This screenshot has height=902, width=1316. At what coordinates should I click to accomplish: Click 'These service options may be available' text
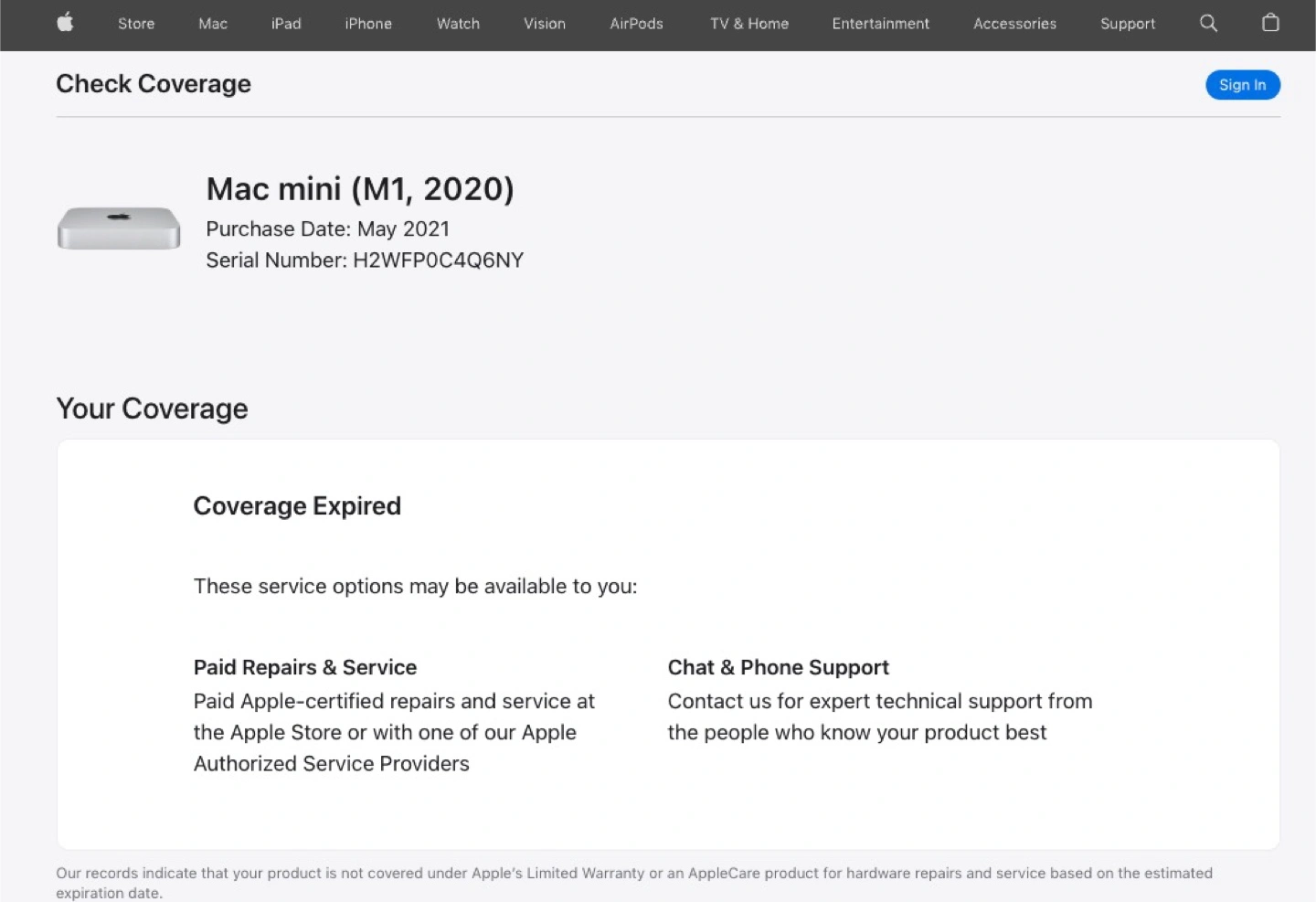tap(416, 587)
